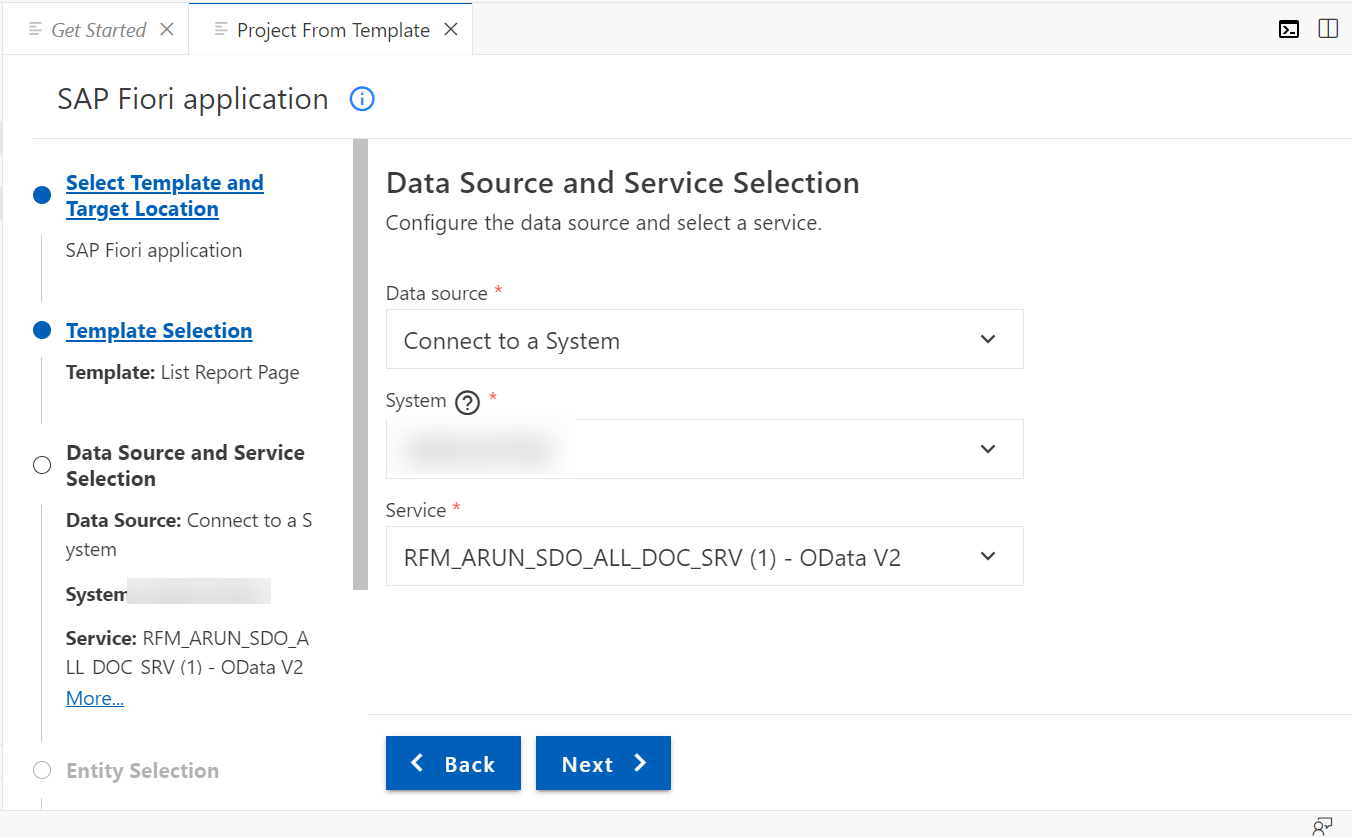Select the Data Source and Service Selection step circle

(x=42, y=465)
